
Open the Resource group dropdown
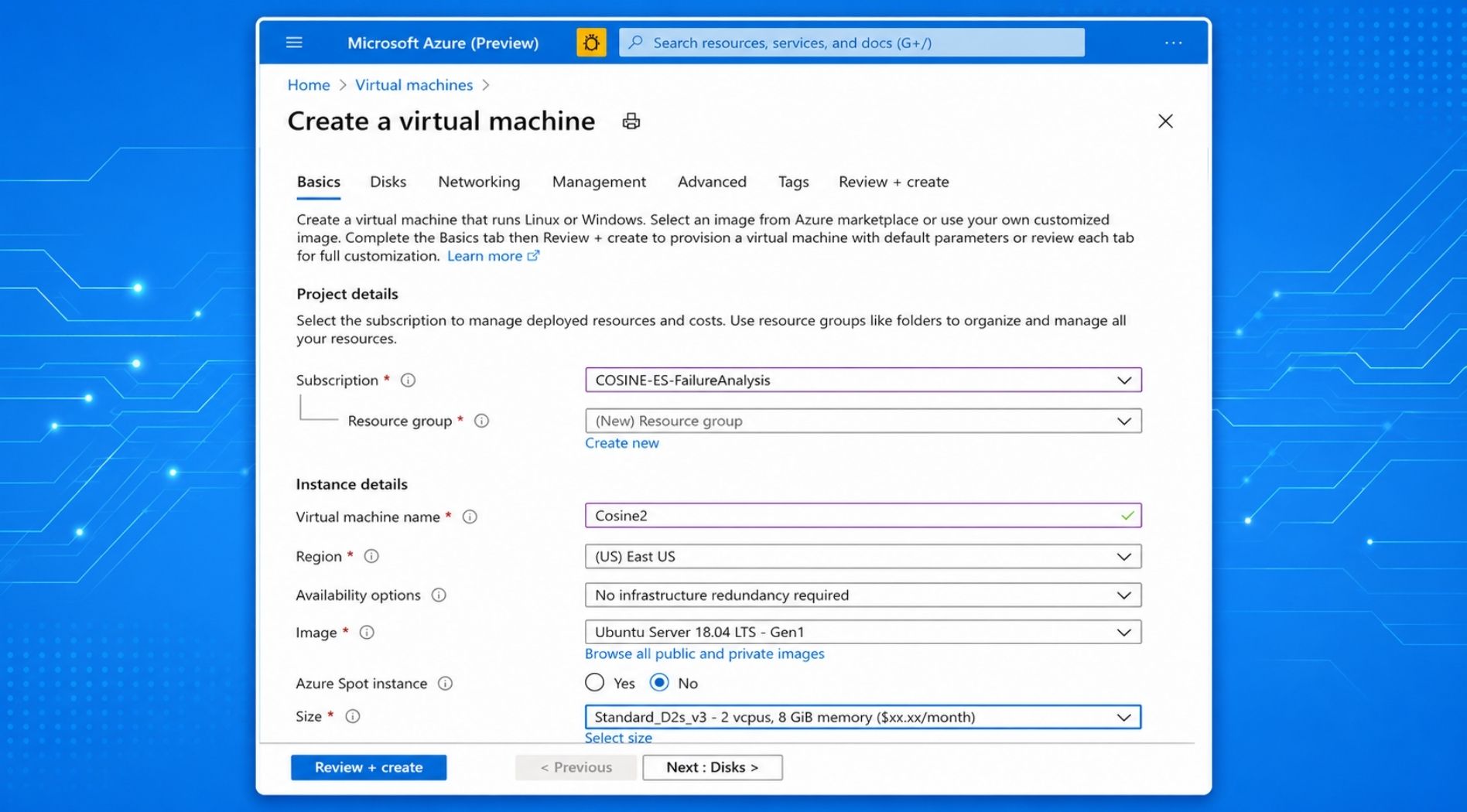863,421
